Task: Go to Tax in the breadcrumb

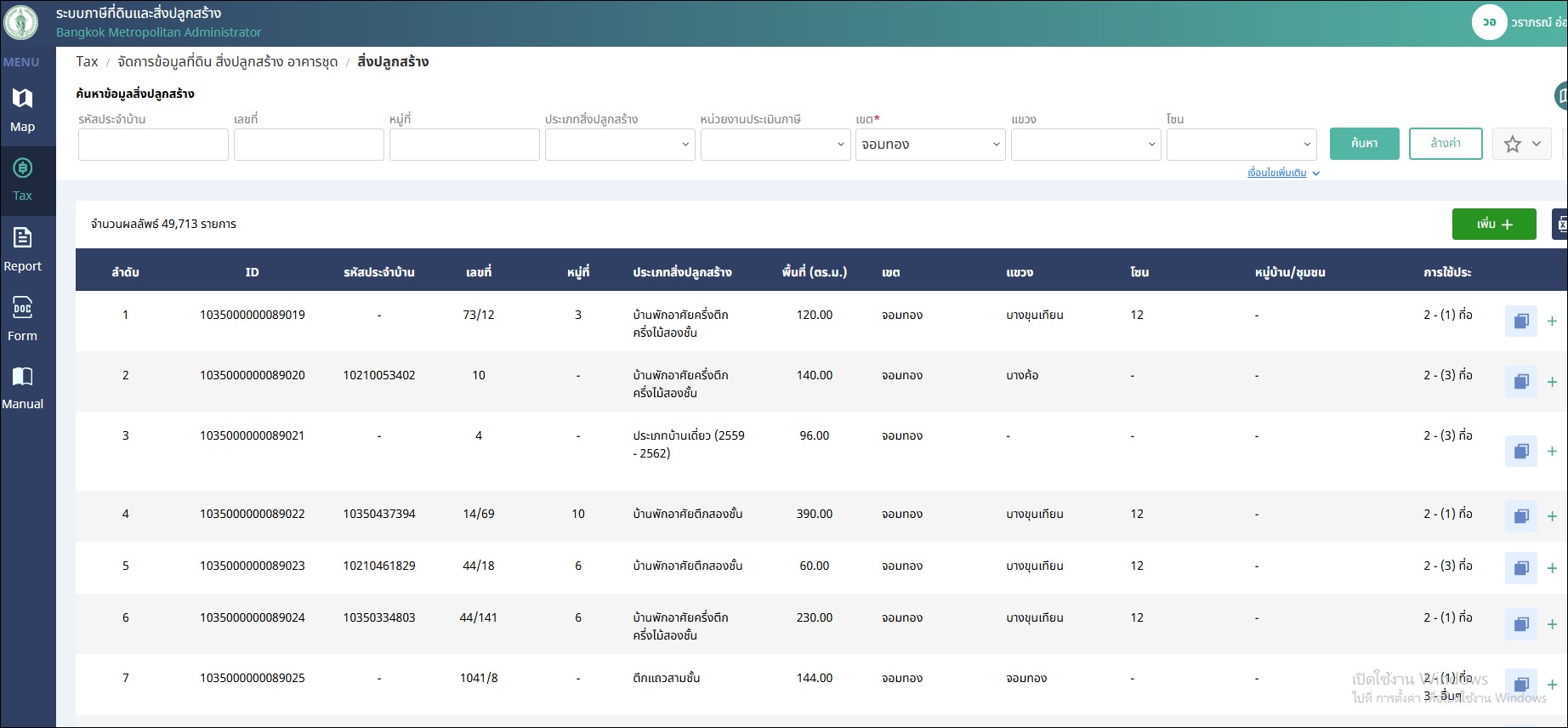Action: tap(87, 62)
